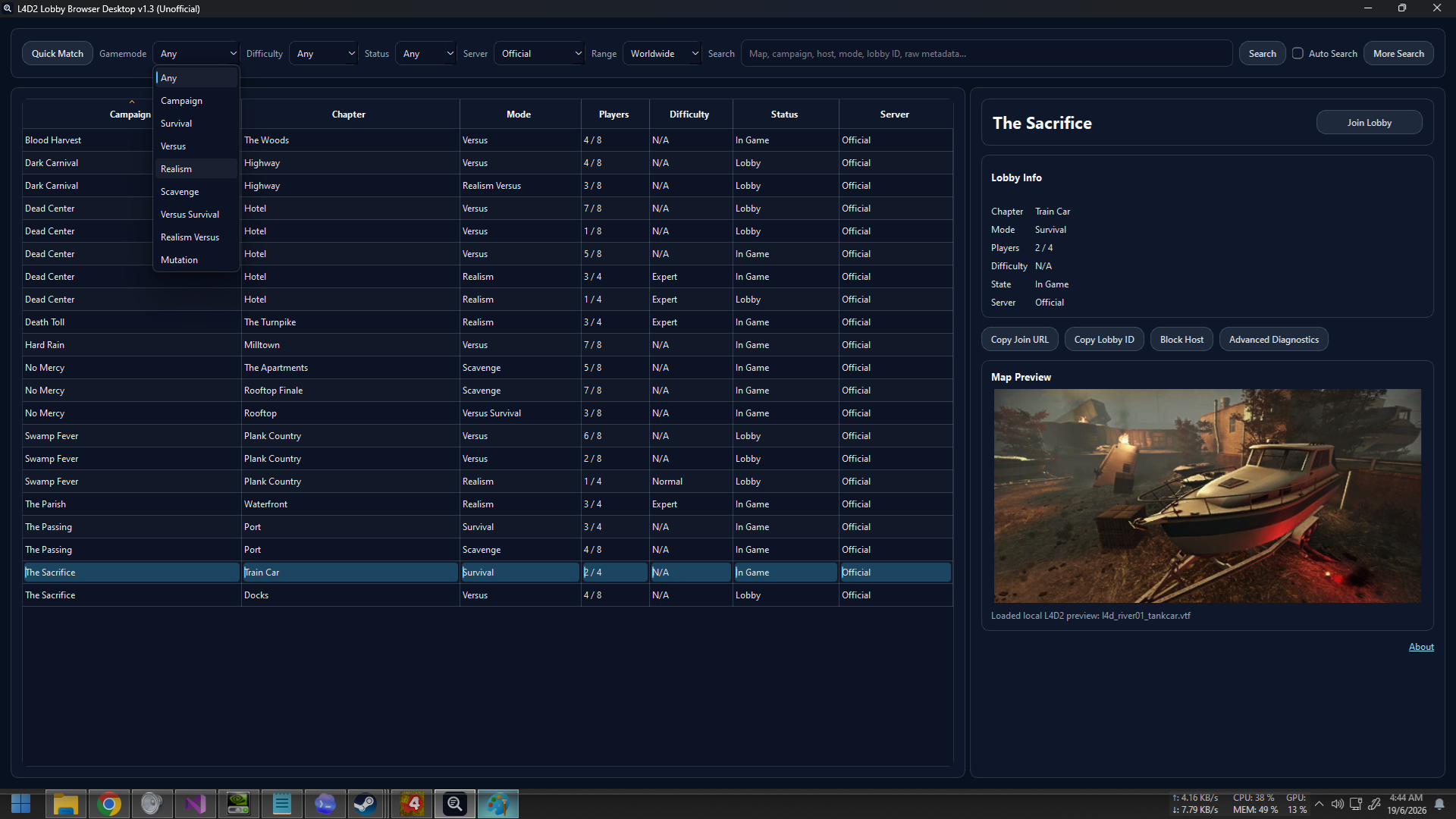Viewport: 1456px width, 819px height.
Task: Sort by the Server column header
Action: pyautogui.click(x=895, y=114)
